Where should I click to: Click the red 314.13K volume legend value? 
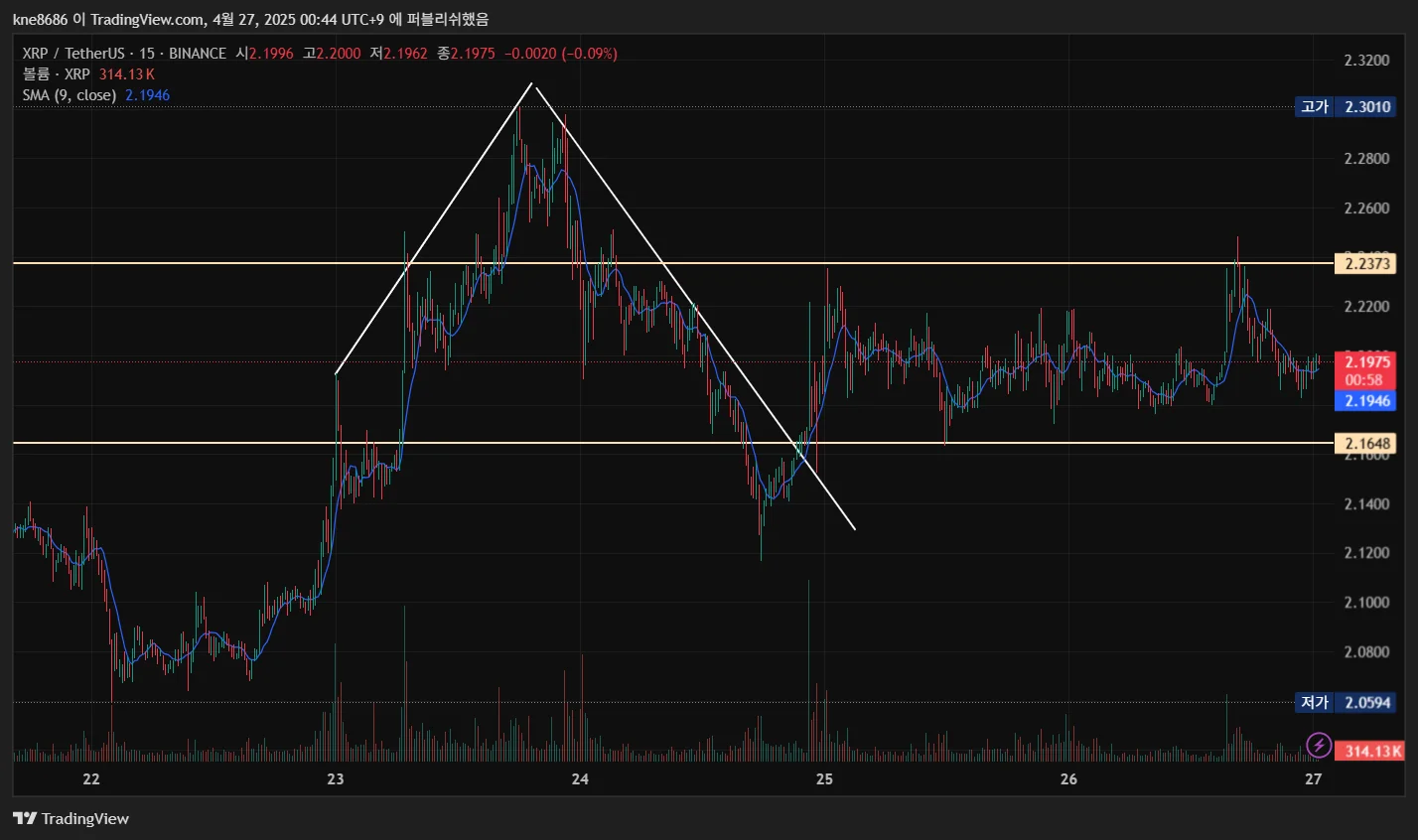pos(127,74)
